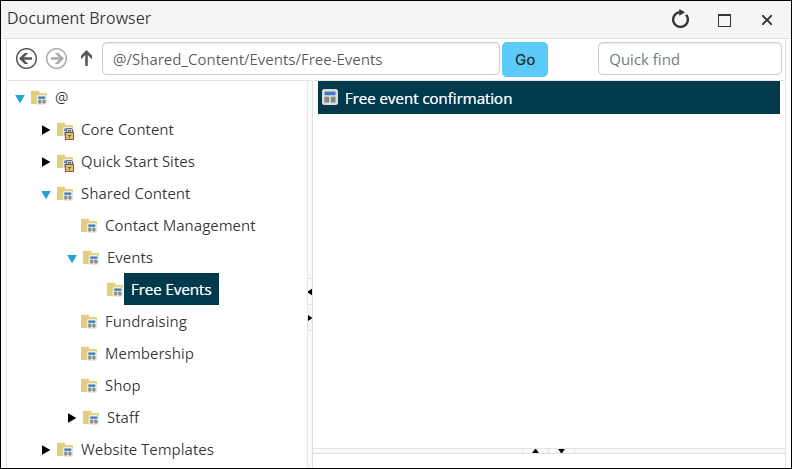Click the path address field
The height and width of the screenshot is (469, 792).
[301, 59]
